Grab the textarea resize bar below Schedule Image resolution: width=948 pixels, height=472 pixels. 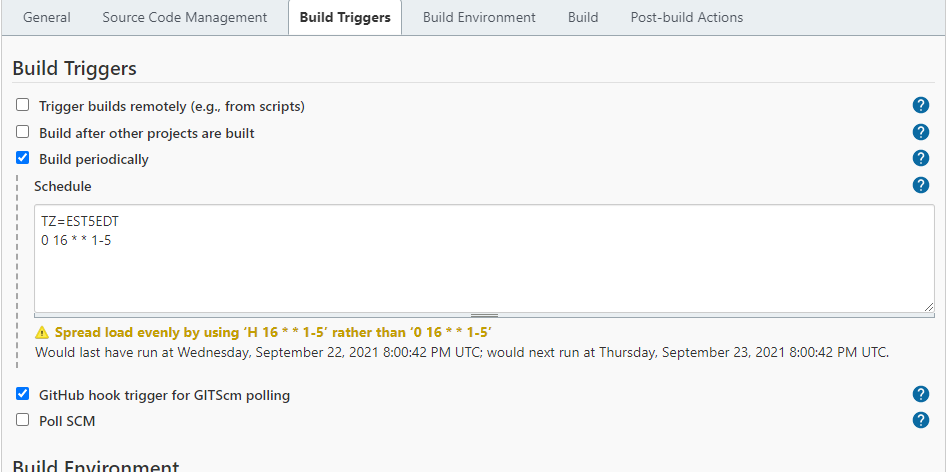[x=484, y=315]
